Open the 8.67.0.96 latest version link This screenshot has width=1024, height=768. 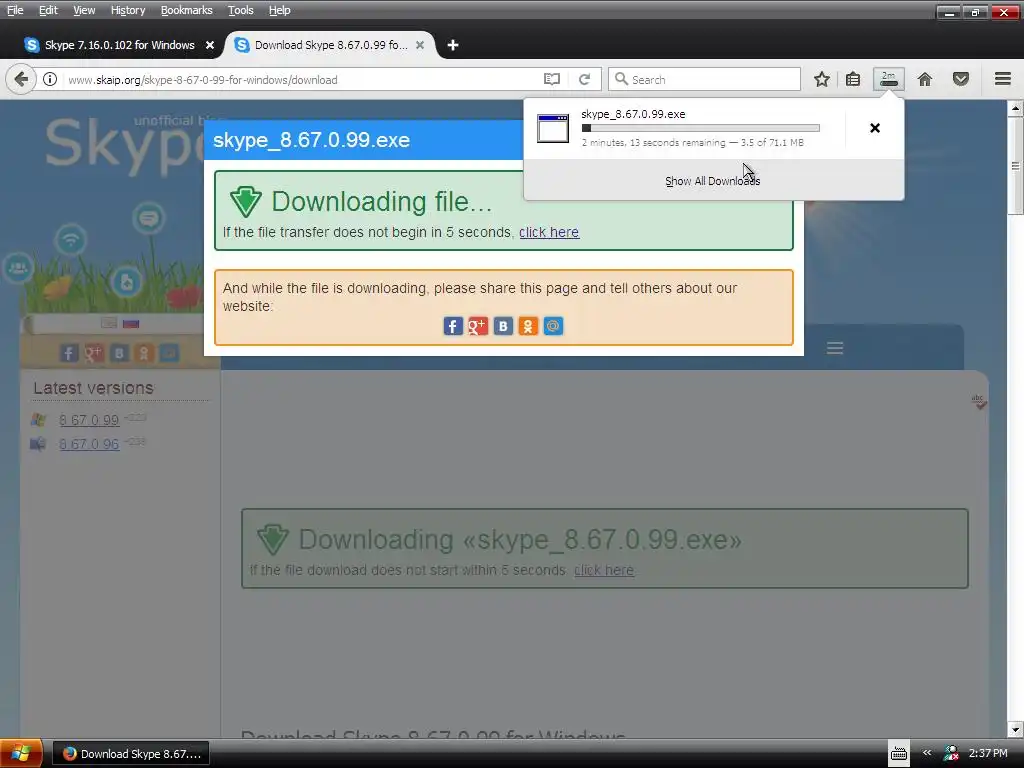coord(89,444)
